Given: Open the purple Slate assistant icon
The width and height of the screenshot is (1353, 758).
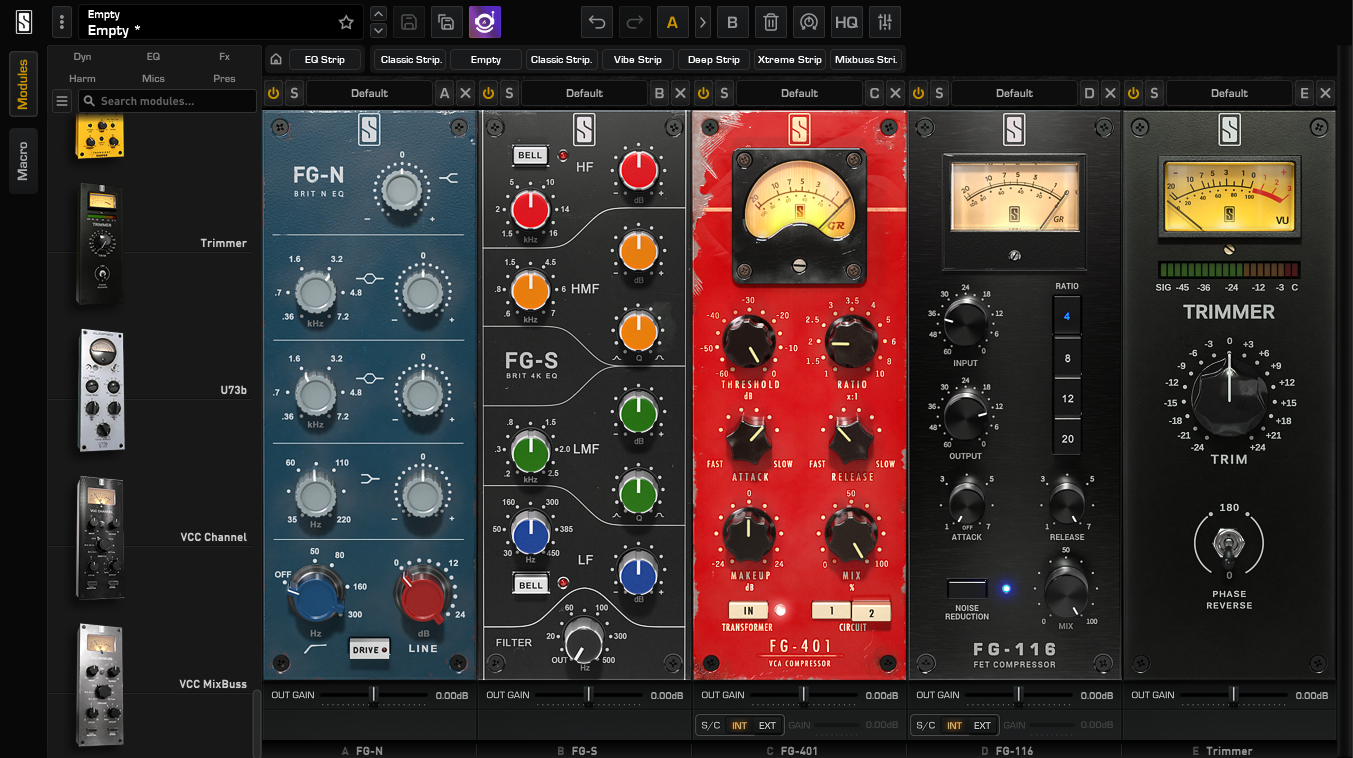Looking at the screenshot, I should (485, 22).
